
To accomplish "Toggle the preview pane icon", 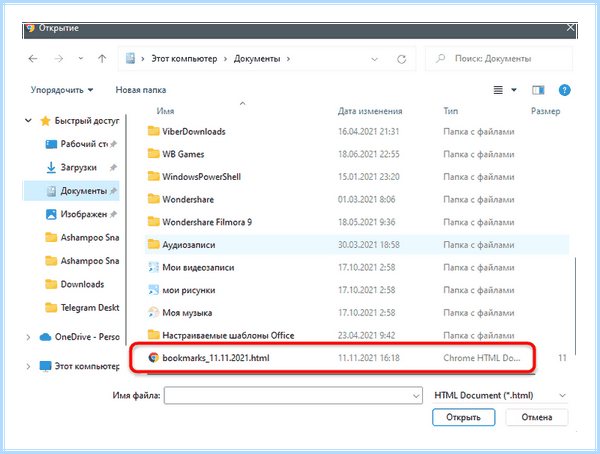I will [538, 90].
